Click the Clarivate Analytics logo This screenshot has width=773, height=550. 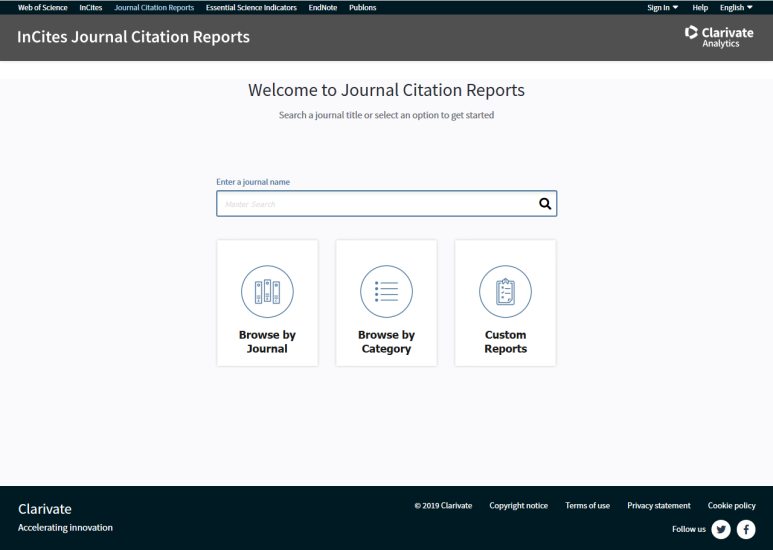(719, 36)
